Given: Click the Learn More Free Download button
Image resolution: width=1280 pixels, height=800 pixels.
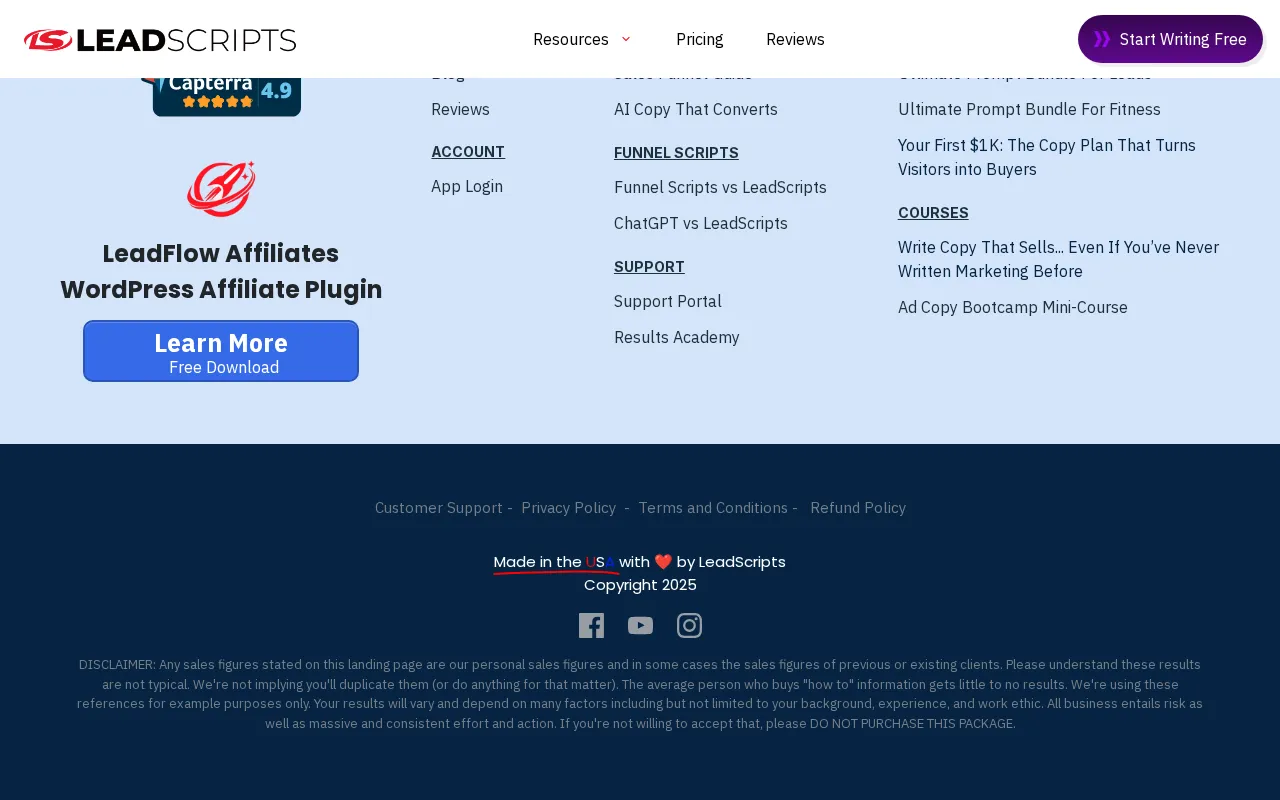Looking at the screenshot, I should tap(221, 351).
